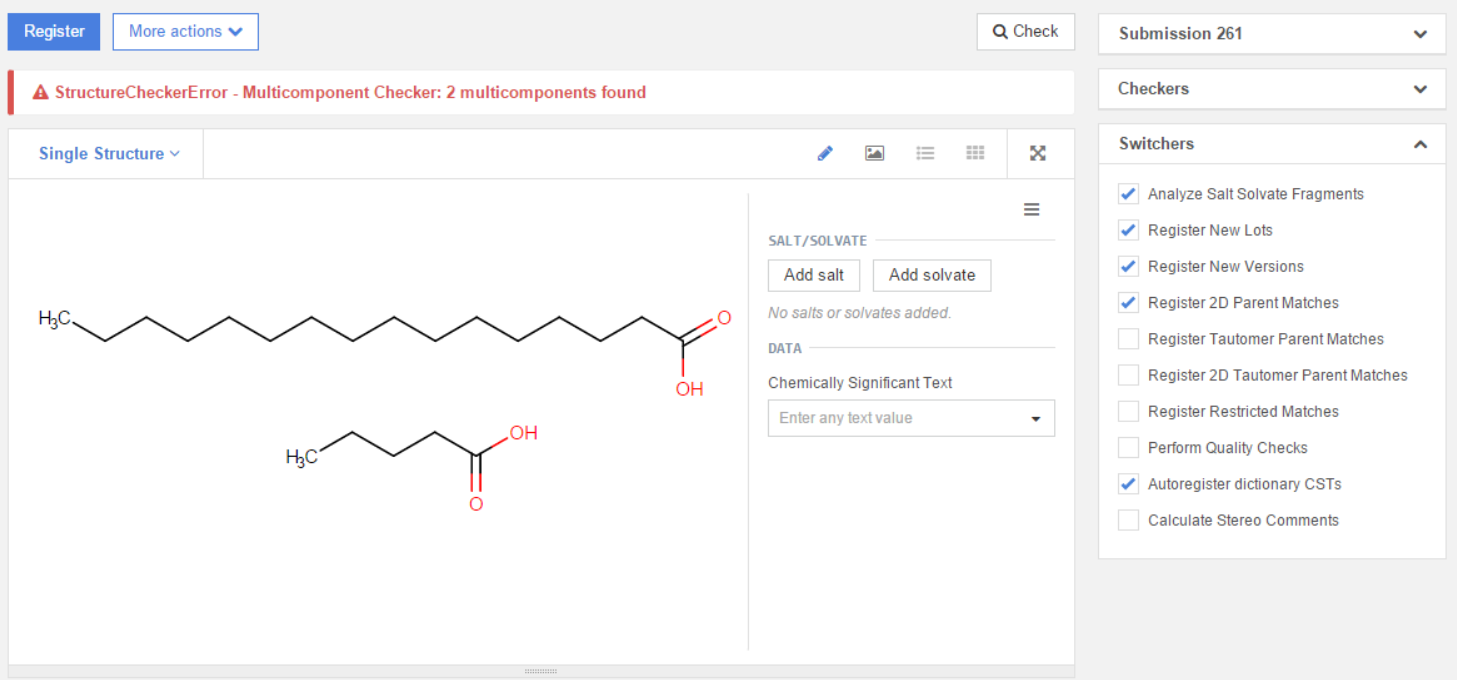The width and height of the screenshot is (1457, 680).
Task: Open the Single Structure dropdown
Action: coord(109,153)
